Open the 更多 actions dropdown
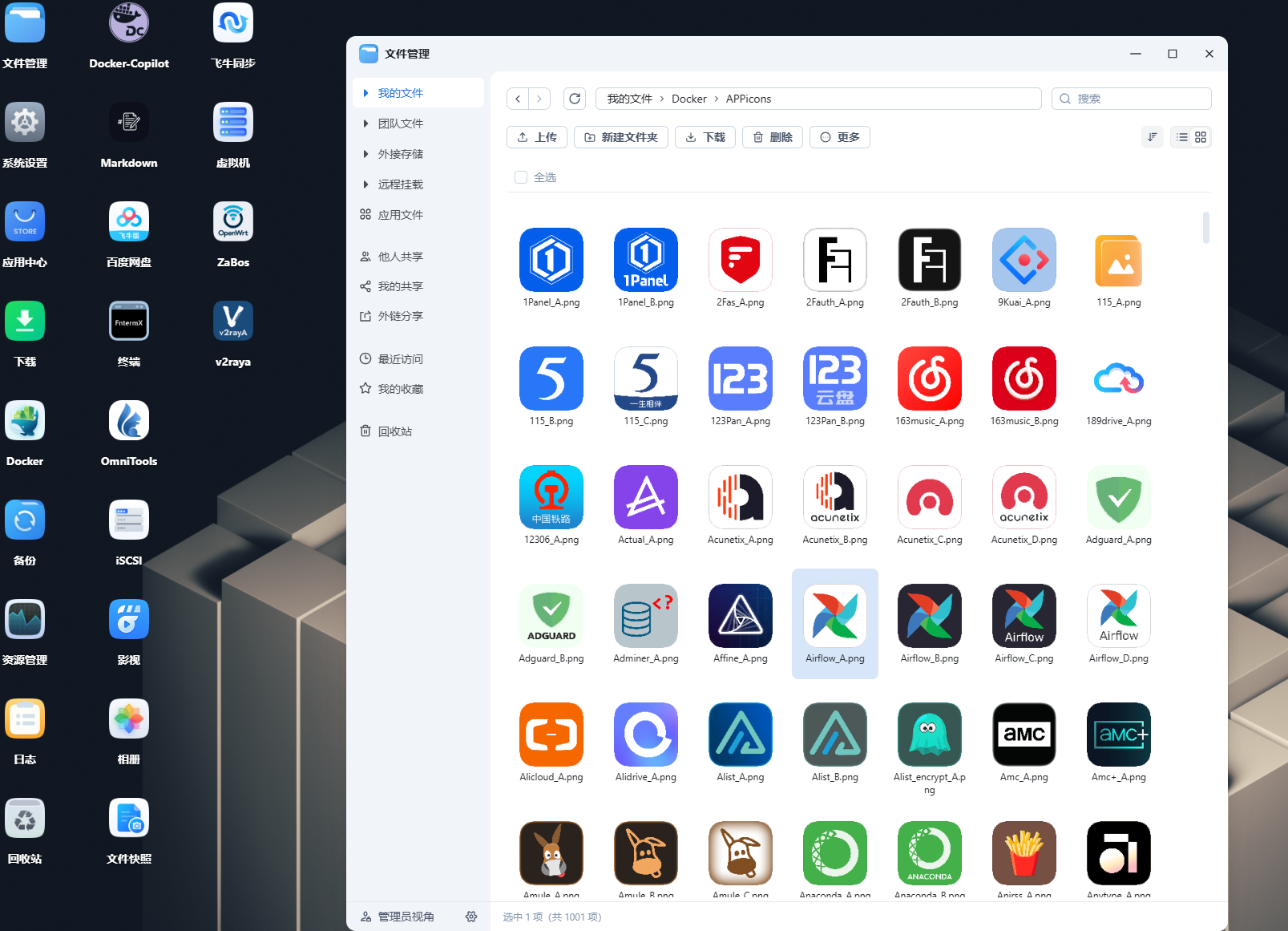The height and width of the screenshot is (931, 1288). point(840,137)
